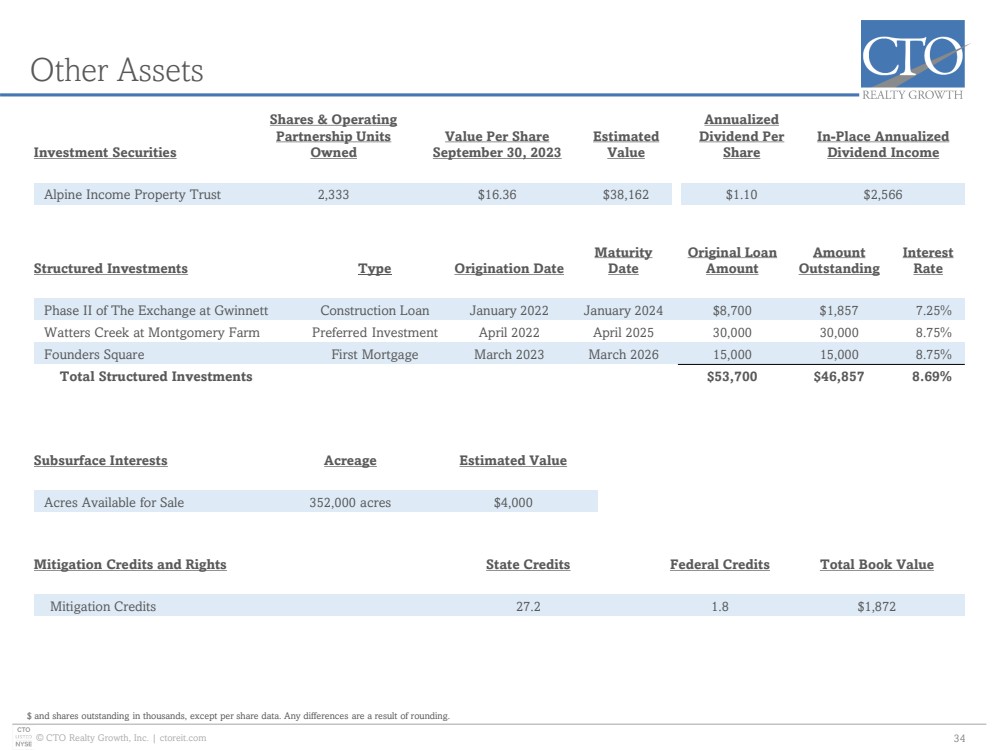Select 'Watters Creek at Montgomery Farm' row
The image size is (999, 750).
[x=499, y=332]
